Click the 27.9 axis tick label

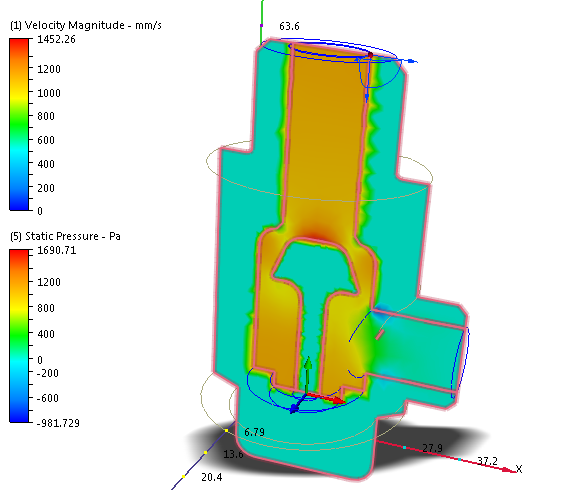tap(432, 448)
